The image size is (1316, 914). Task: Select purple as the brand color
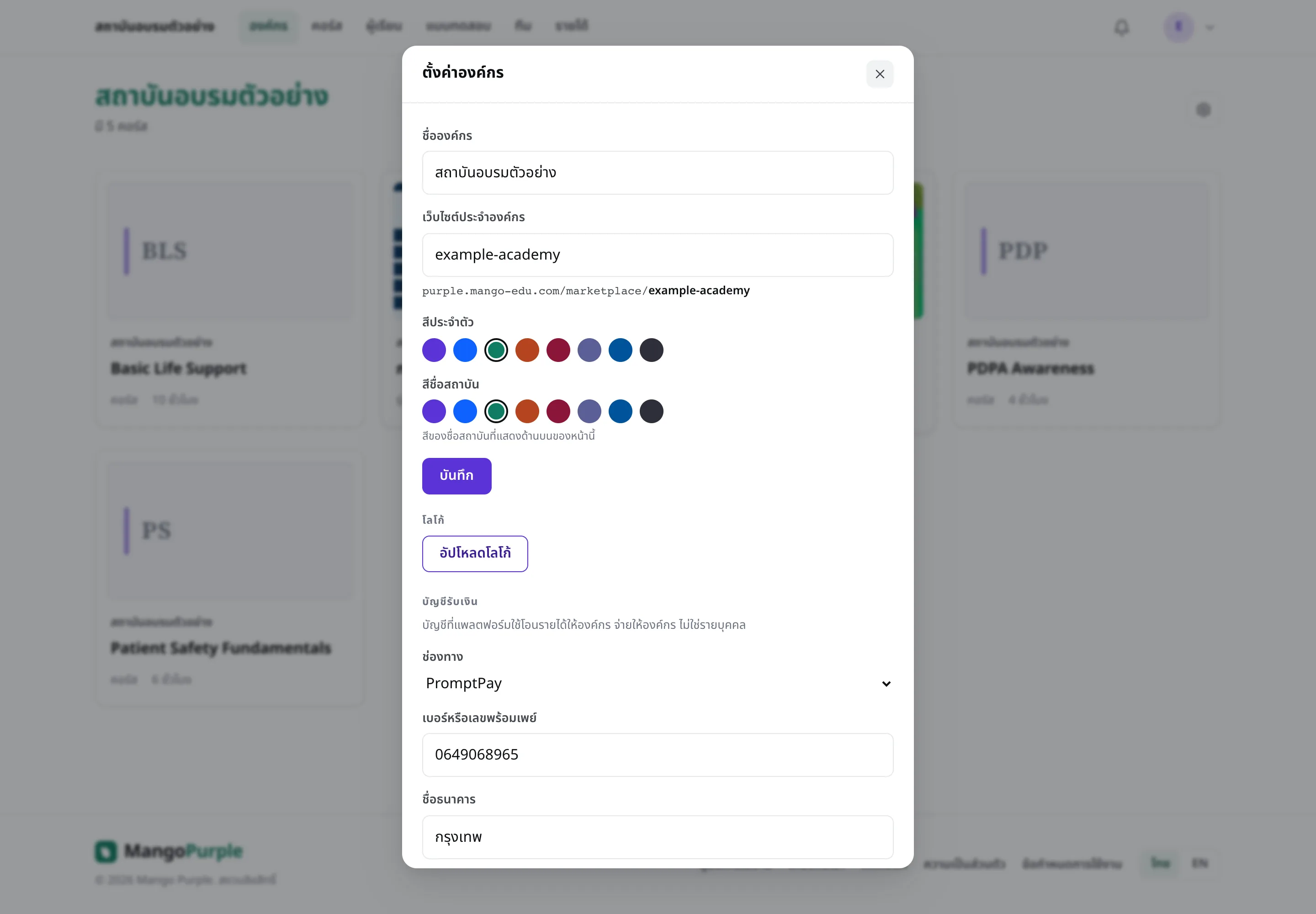point(434,350)
